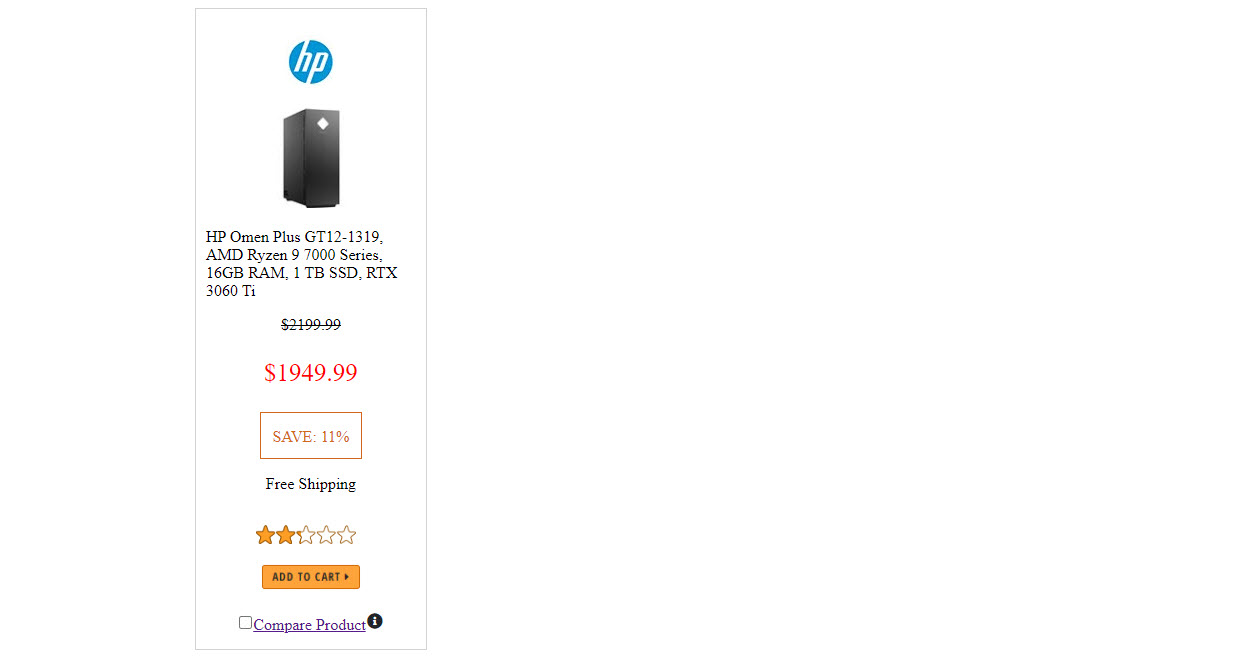1237x661 pixels.
Task: Click the fifth rating star
Action: pyautogui.click(x=346, y=535)
